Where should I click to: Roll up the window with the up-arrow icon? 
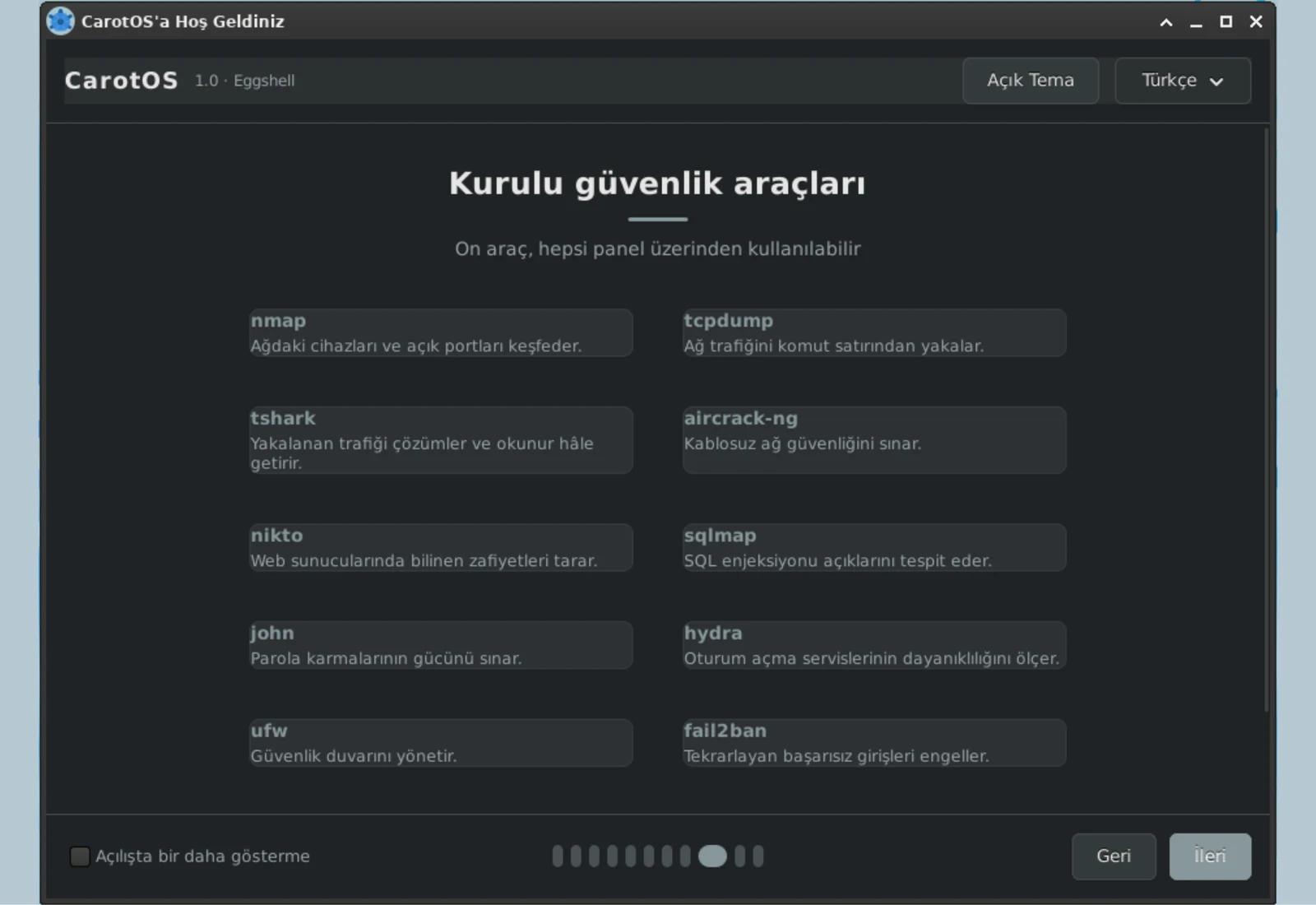pyautogui.click(x=1166, y=22)
